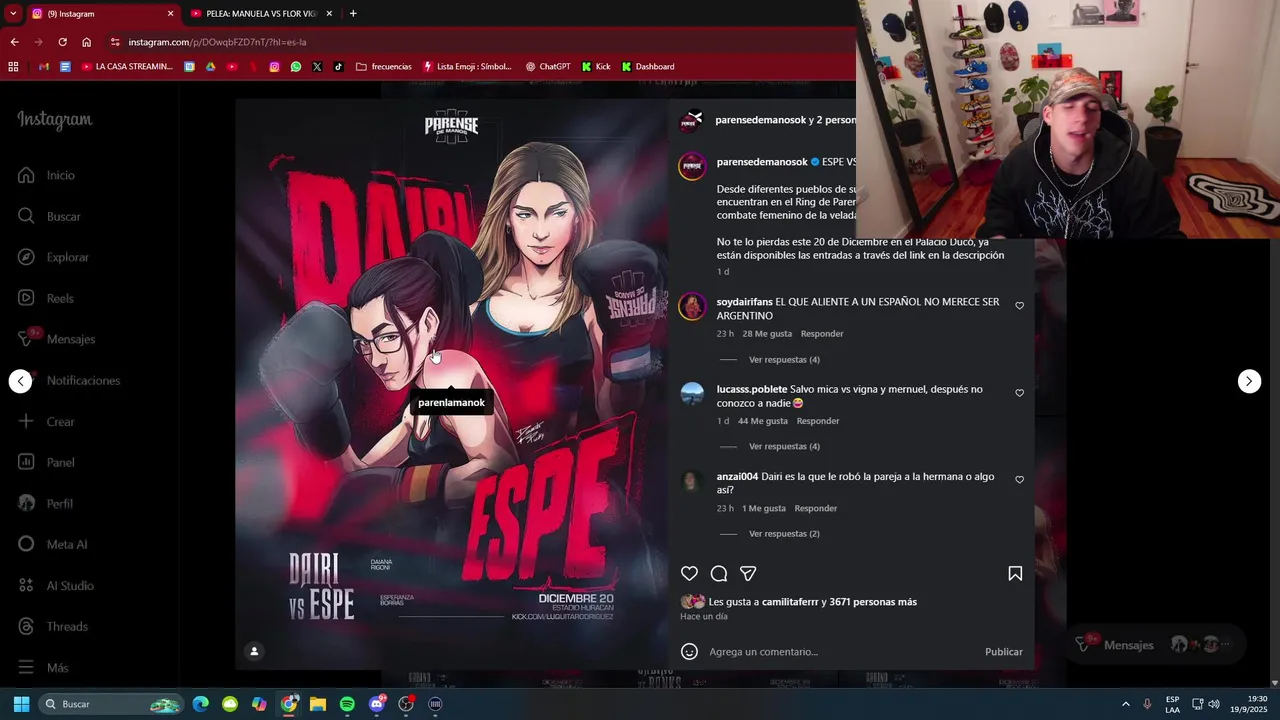The width and height of the screenshot is (1280, 720).
Task: Like the post with the heart icon
Action: coord(689,574)
